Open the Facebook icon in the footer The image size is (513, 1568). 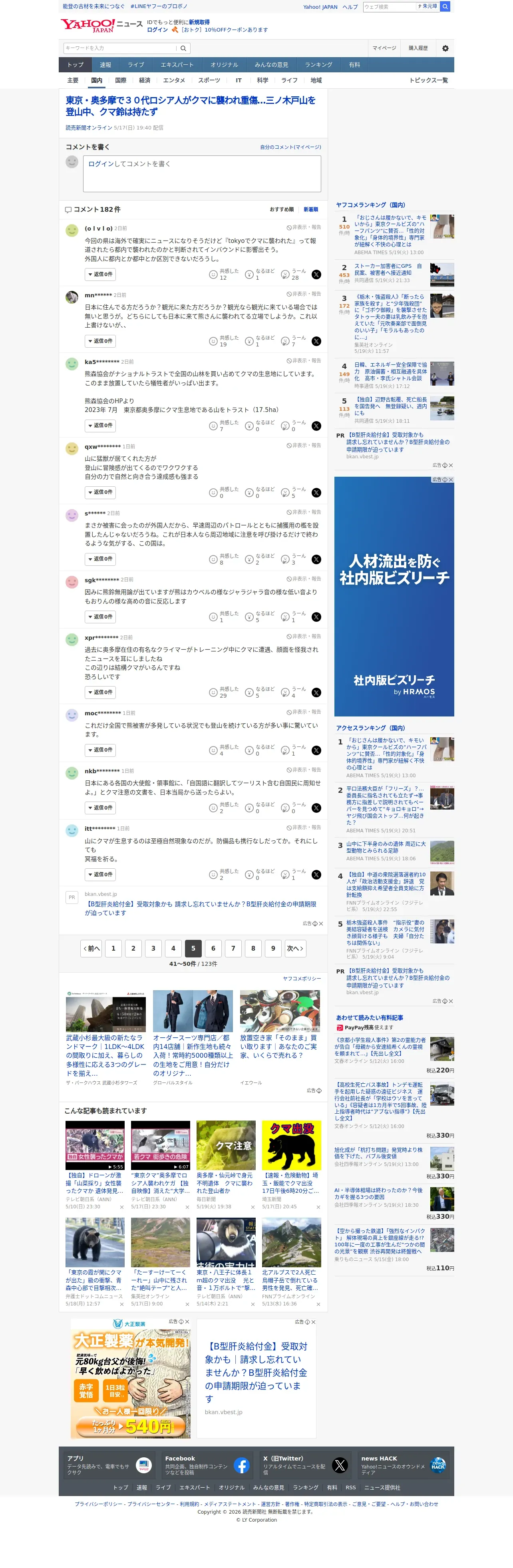pos(242,1466)
